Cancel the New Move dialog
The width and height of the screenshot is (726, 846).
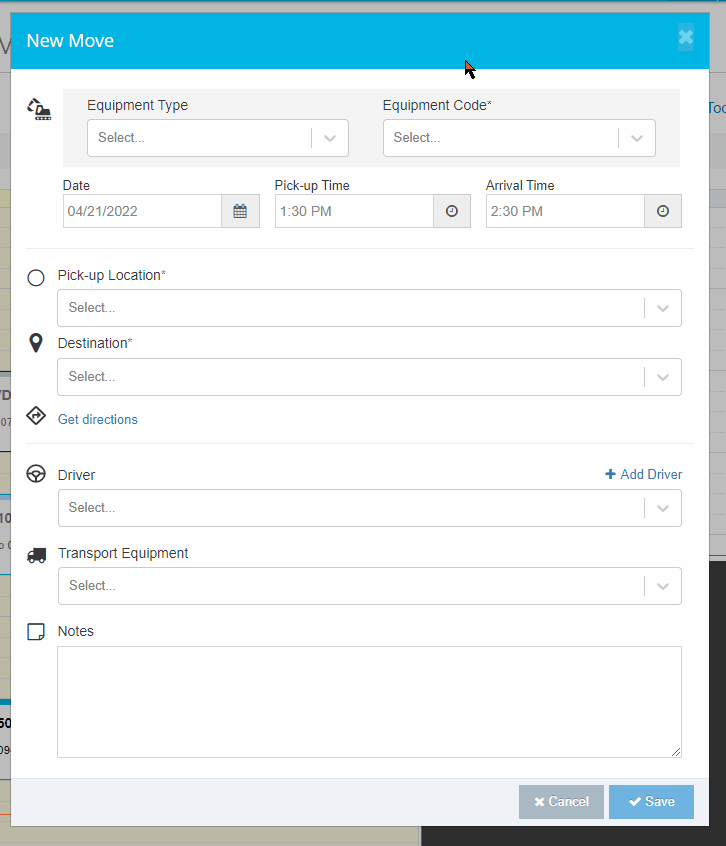[x=561, y=801]
